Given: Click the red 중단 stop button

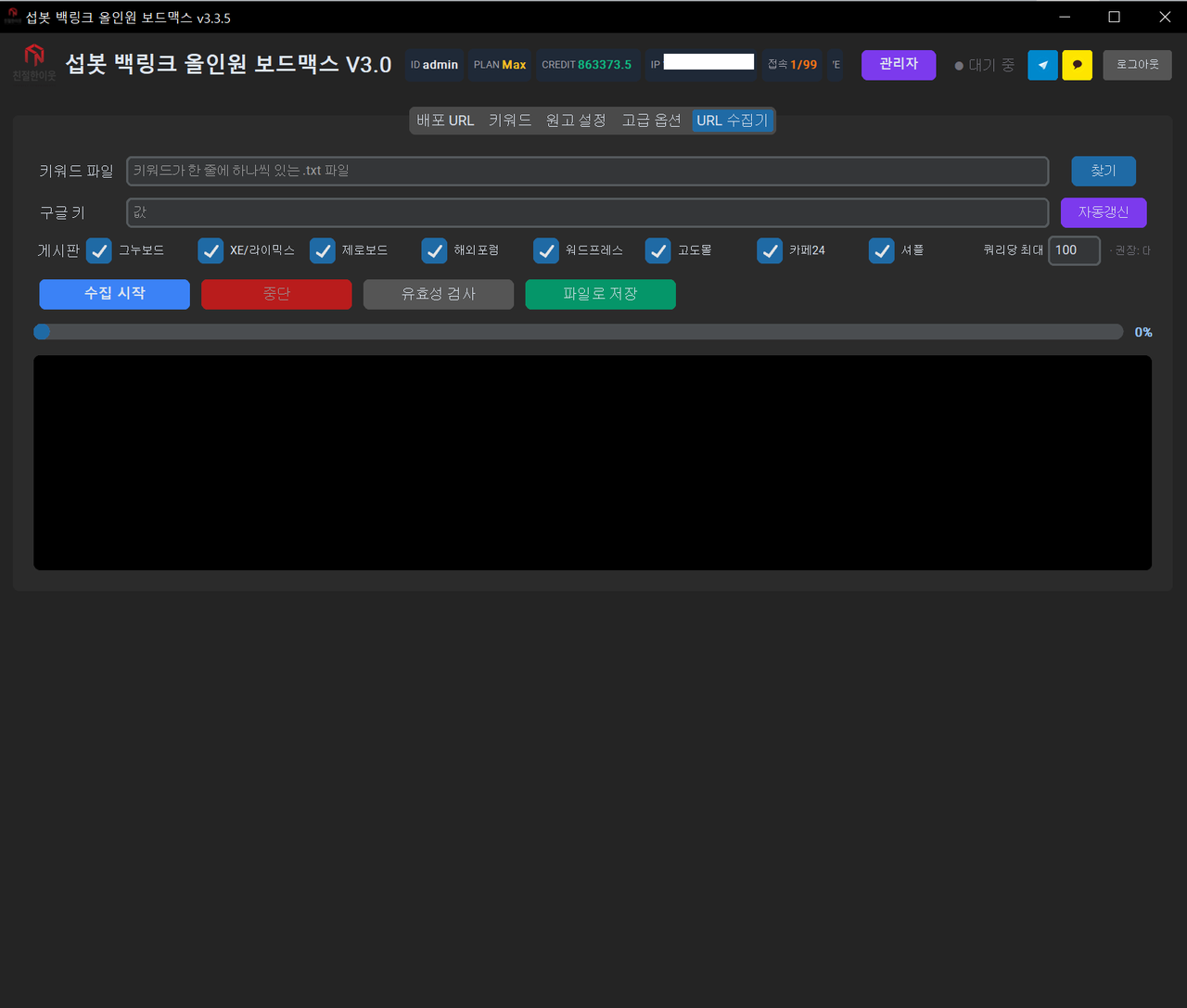Looking at the screenshot, I should (276, 294).
